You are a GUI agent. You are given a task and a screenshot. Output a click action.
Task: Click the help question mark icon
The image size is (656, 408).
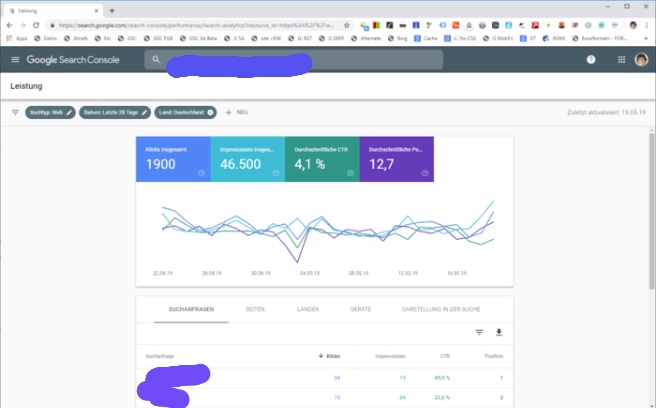[x=590, y=60]
